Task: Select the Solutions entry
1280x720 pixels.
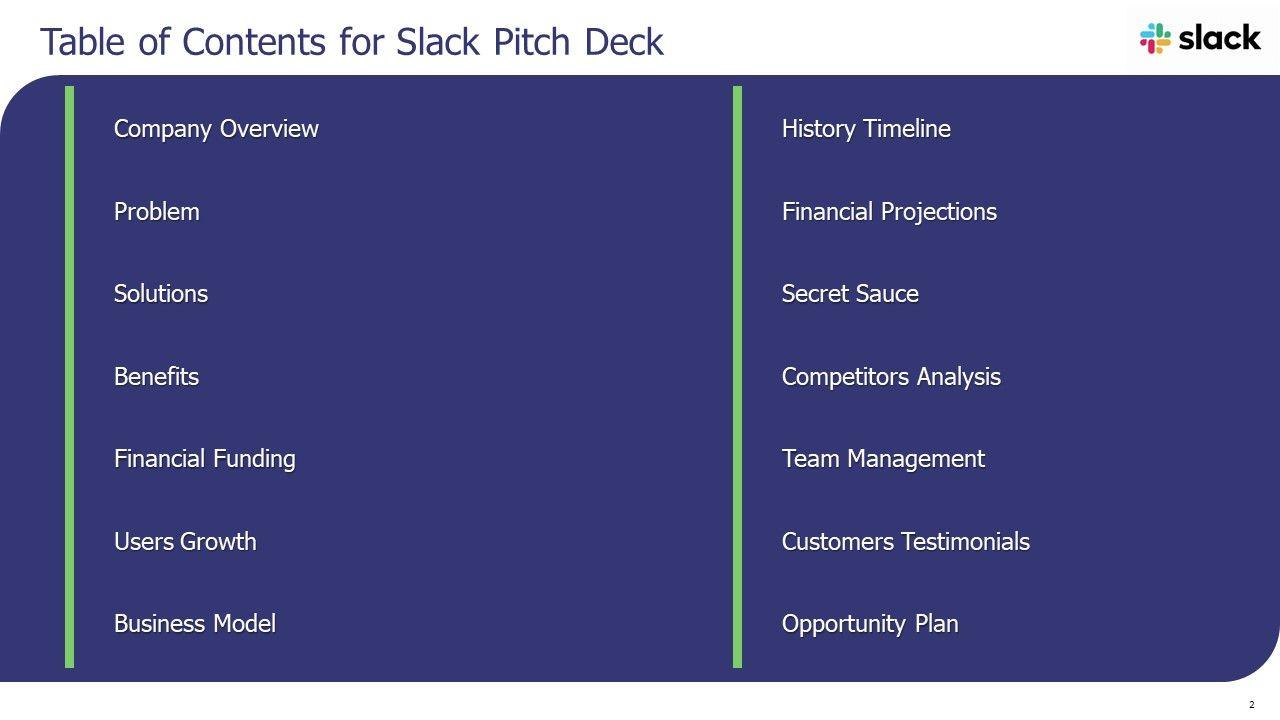Action: click(161, 294)
